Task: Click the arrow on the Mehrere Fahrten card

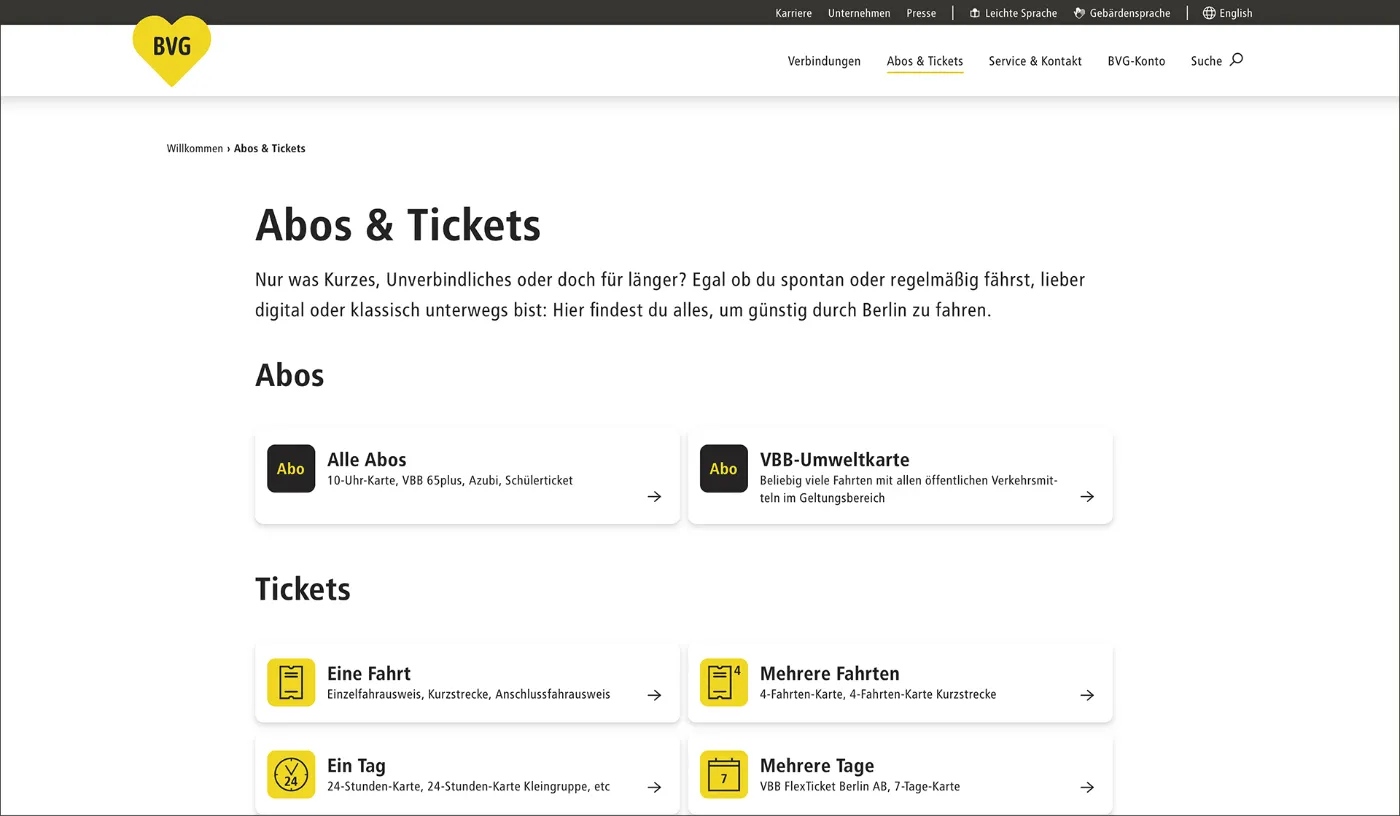Action: tap(1087, 695)
